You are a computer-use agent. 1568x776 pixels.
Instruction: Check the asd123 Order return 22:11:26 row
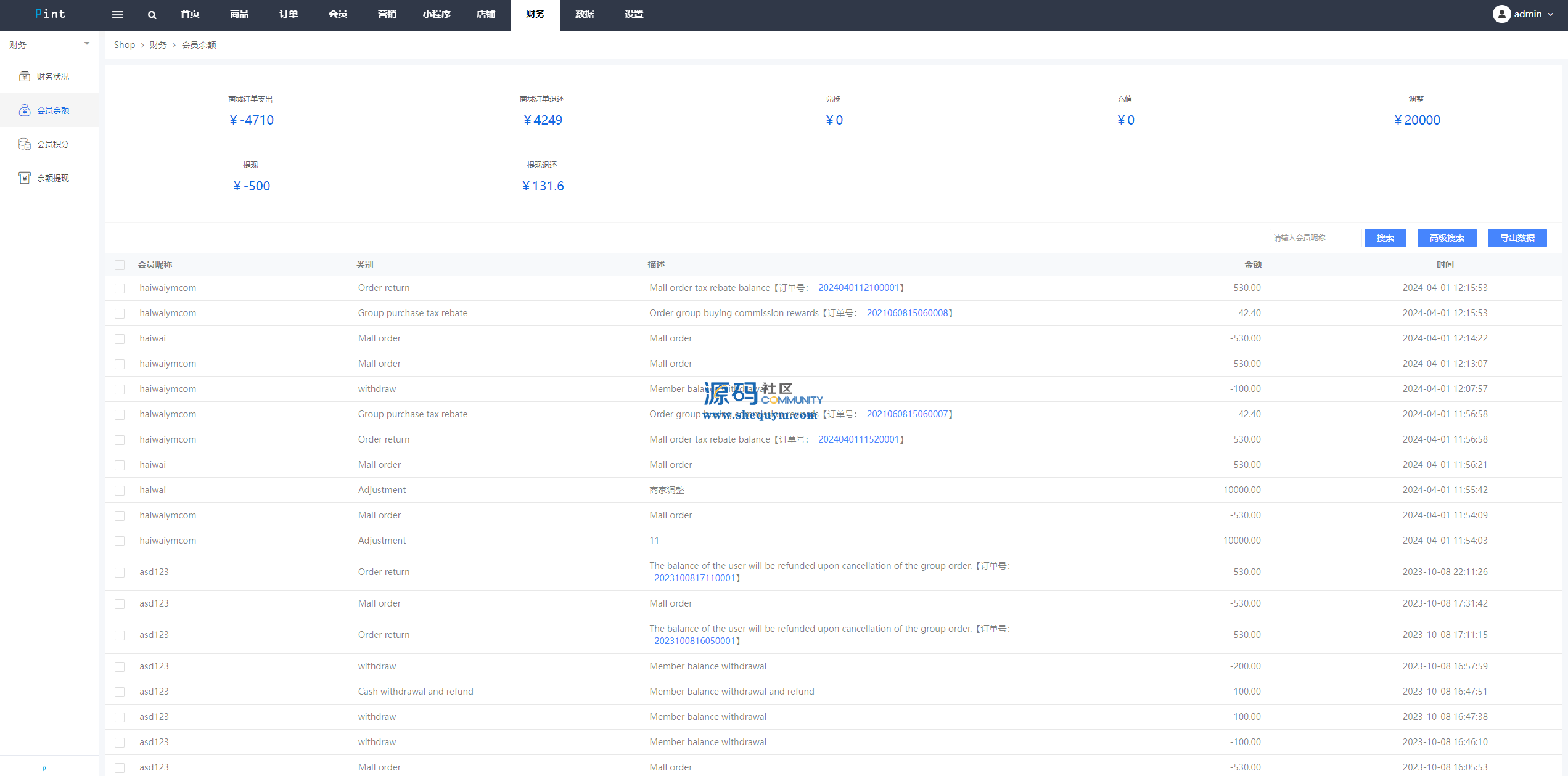pyautogui.click(x=120, y=573)
